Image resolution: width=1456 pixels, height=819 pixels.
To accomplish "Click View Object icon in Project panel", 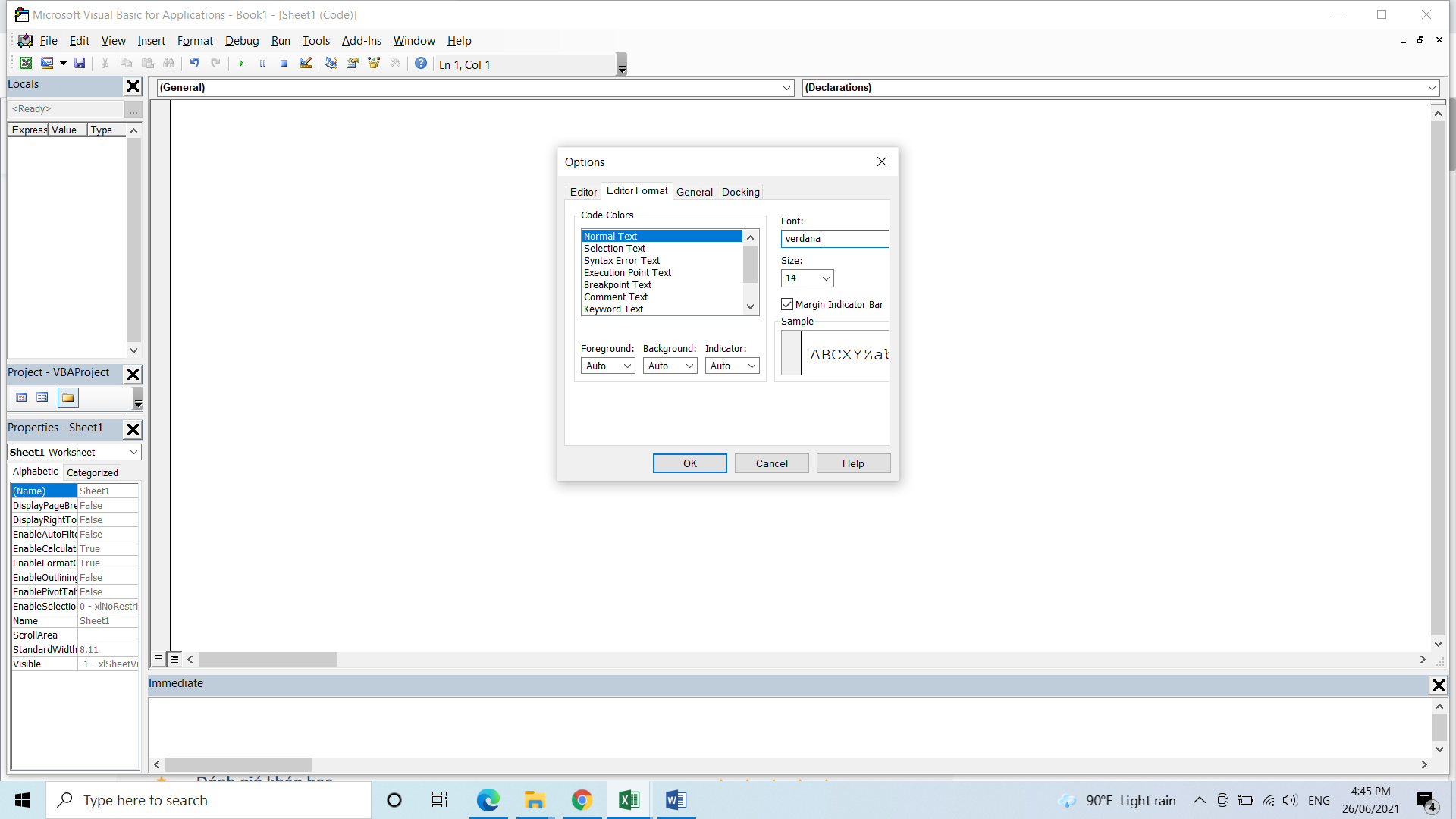I will [x=42, y=397].
